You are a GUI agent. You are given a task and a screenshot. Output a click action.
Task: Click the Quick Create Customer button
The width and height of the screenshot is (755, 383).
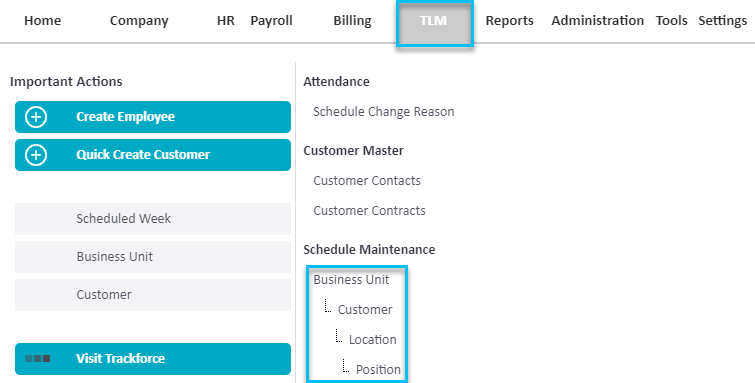(x=153, y=155)
